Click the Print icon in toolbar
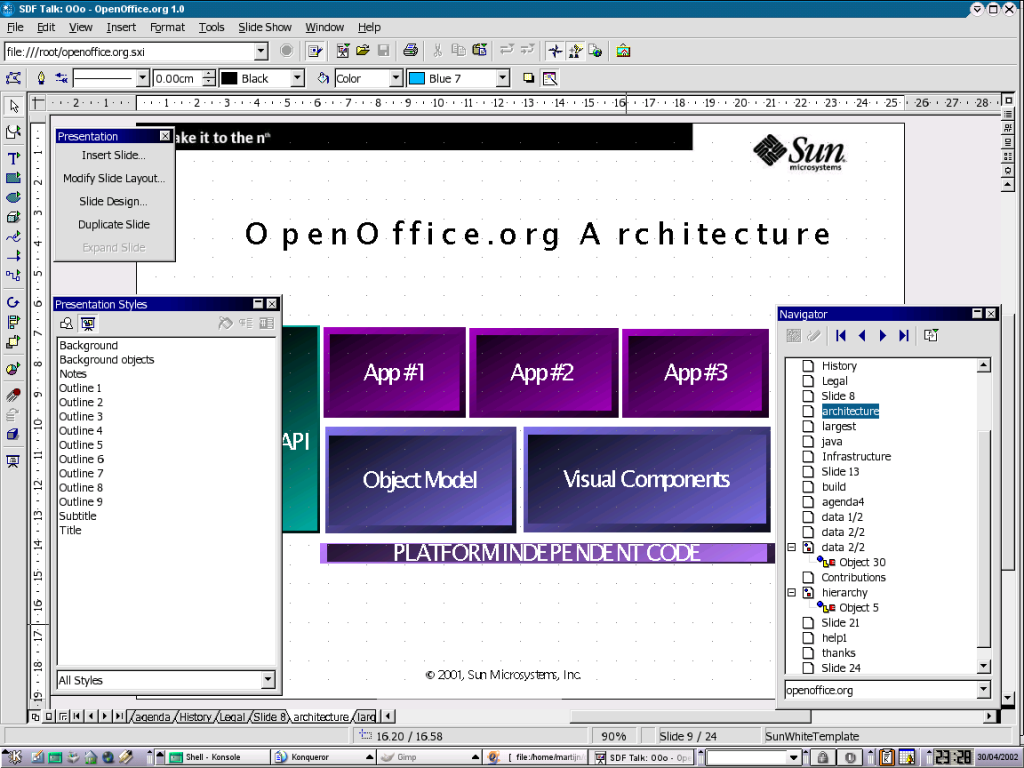The height and width of the screenshot is (768, 1024). (410, 51)
